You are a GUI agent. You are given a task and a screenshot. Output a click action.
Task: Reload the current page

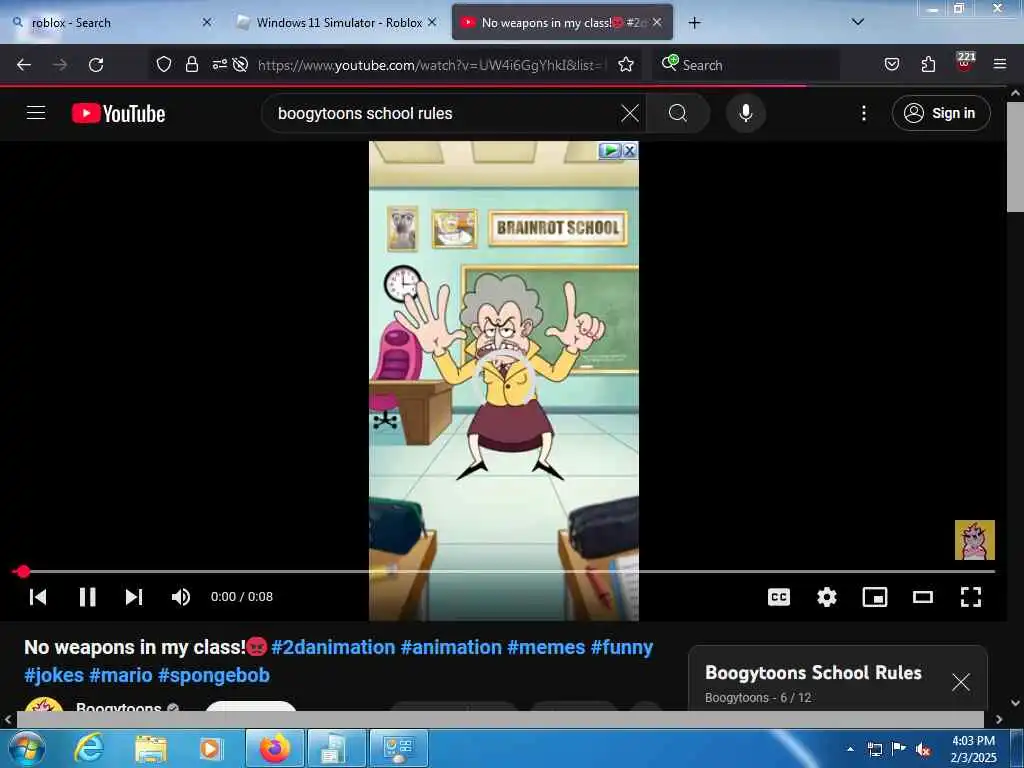[x=96, y=65]
